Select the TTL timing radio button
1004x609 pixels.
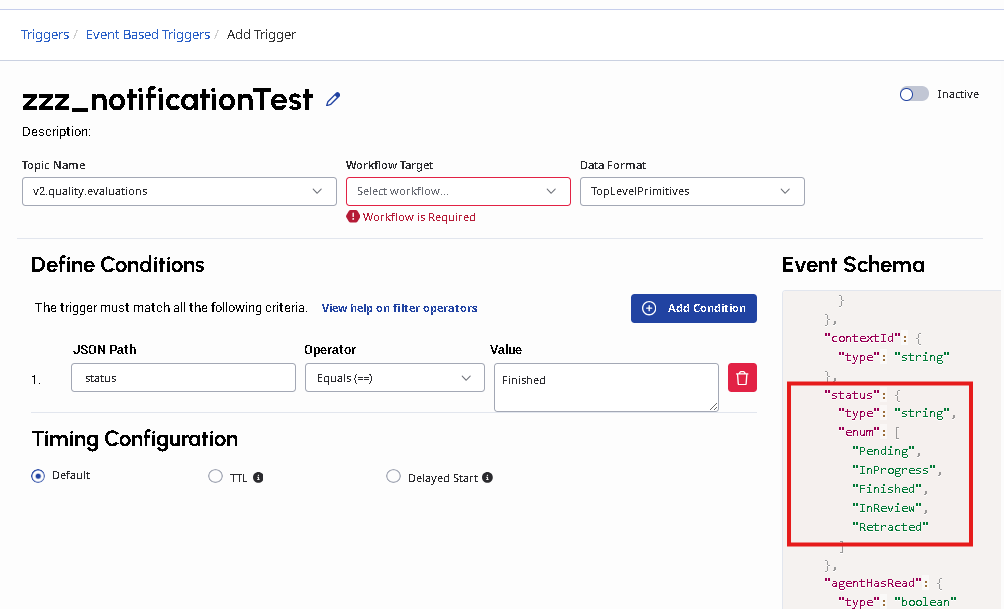(215, 477)
